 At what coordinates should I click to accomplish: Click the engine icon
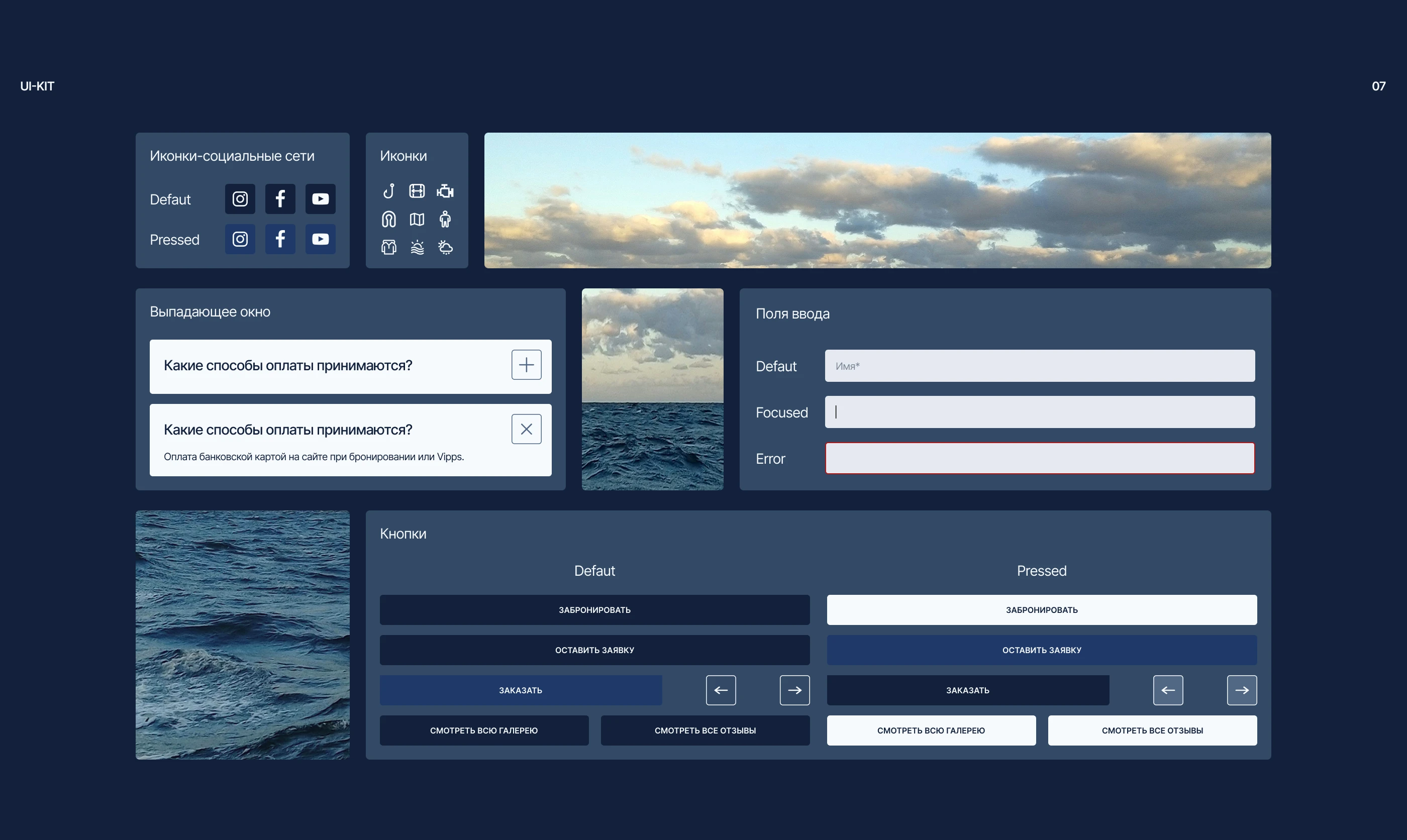tap(445, 191)
